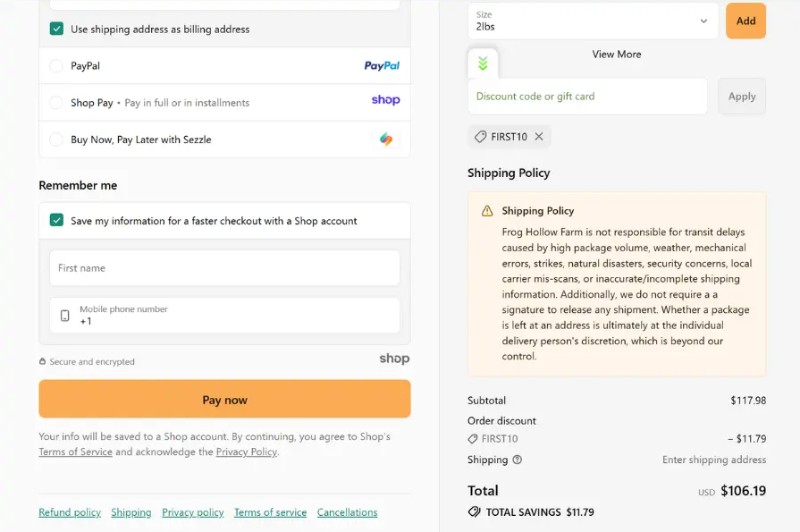Click the Apply discount button

741,96
